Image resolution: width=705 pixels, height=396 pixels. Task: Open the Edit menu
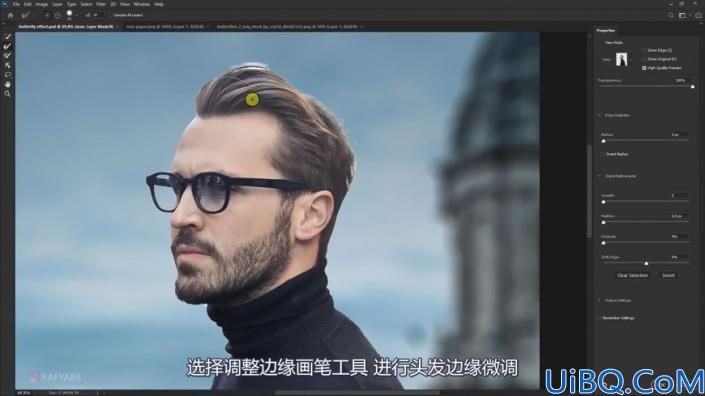click(28, 4)
